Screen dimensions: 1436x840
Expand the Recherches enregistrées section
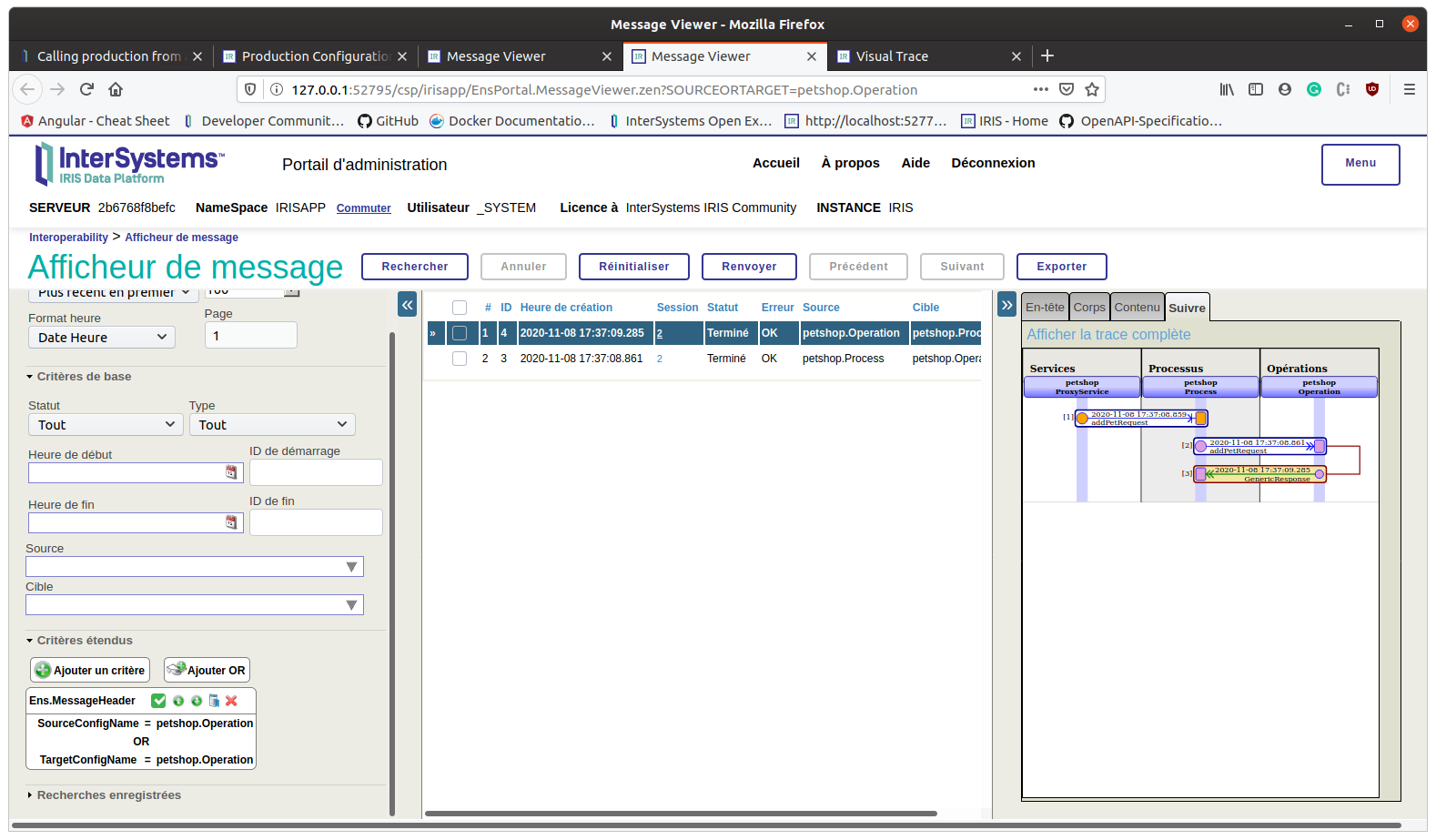(x=104, y=794)
